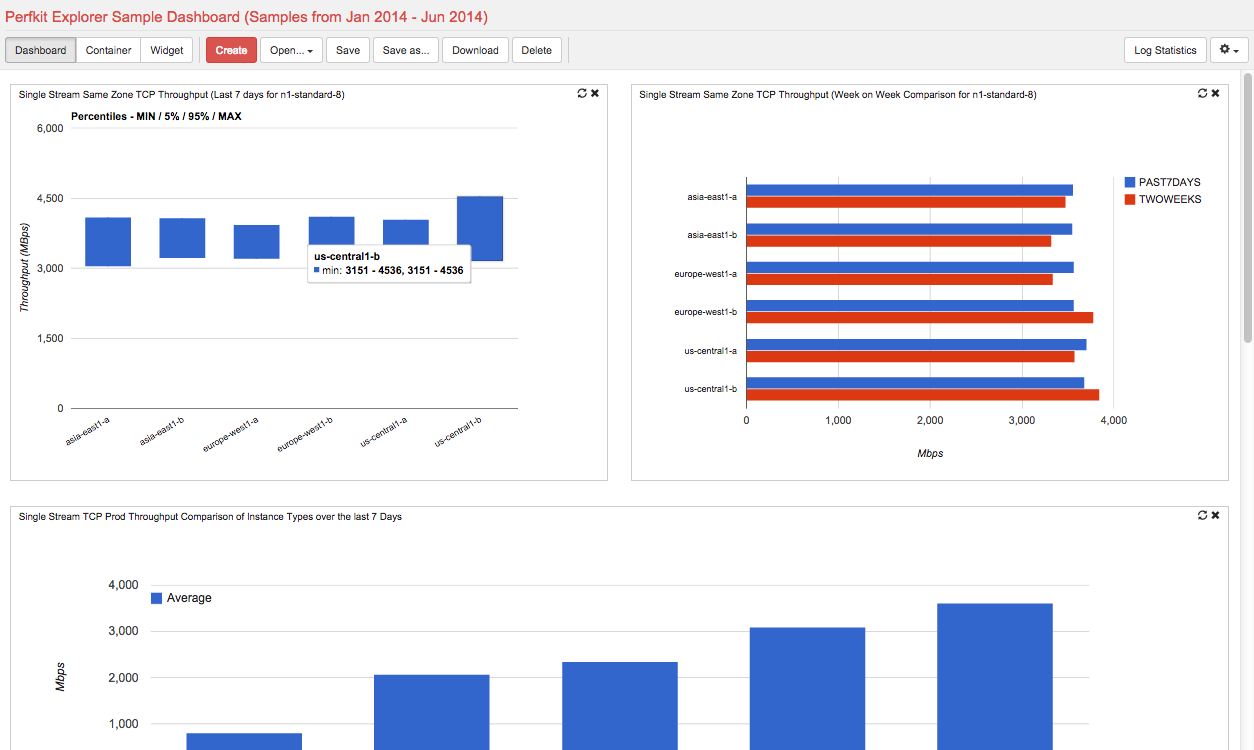Screen dimensions: 1254x750
Task: Activate the Dashboard tab
Action: pos(41,50)
